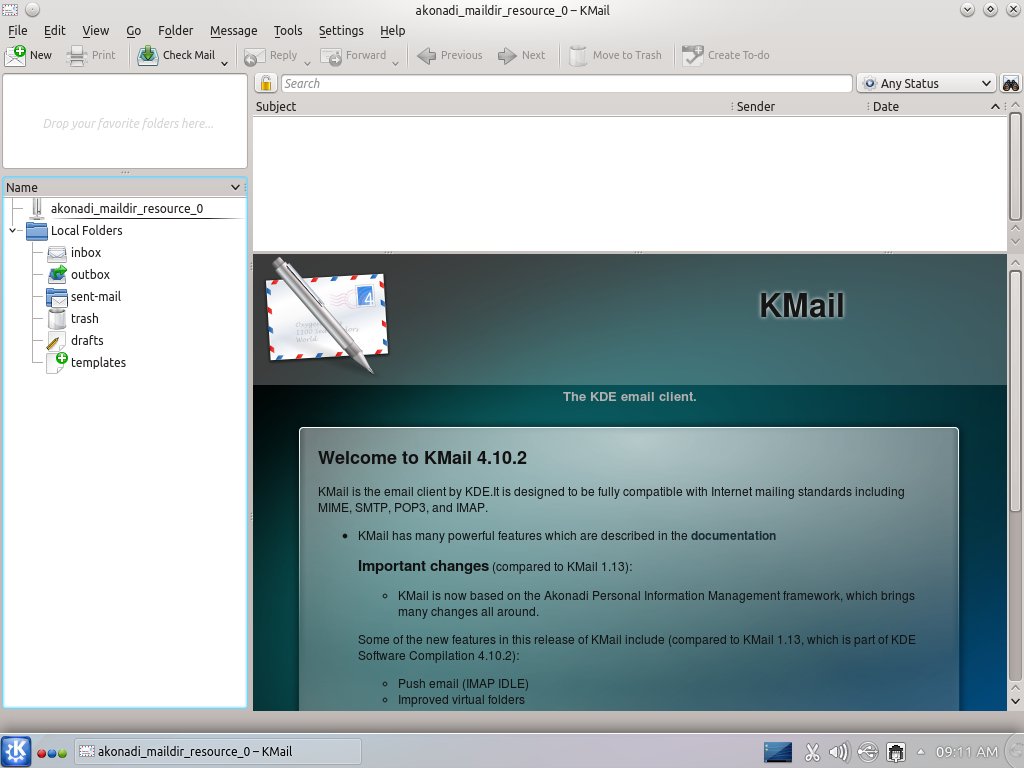Click the binoculars advanced search icon
This screenshot has height=768, width=1024.
(1011, 84)
